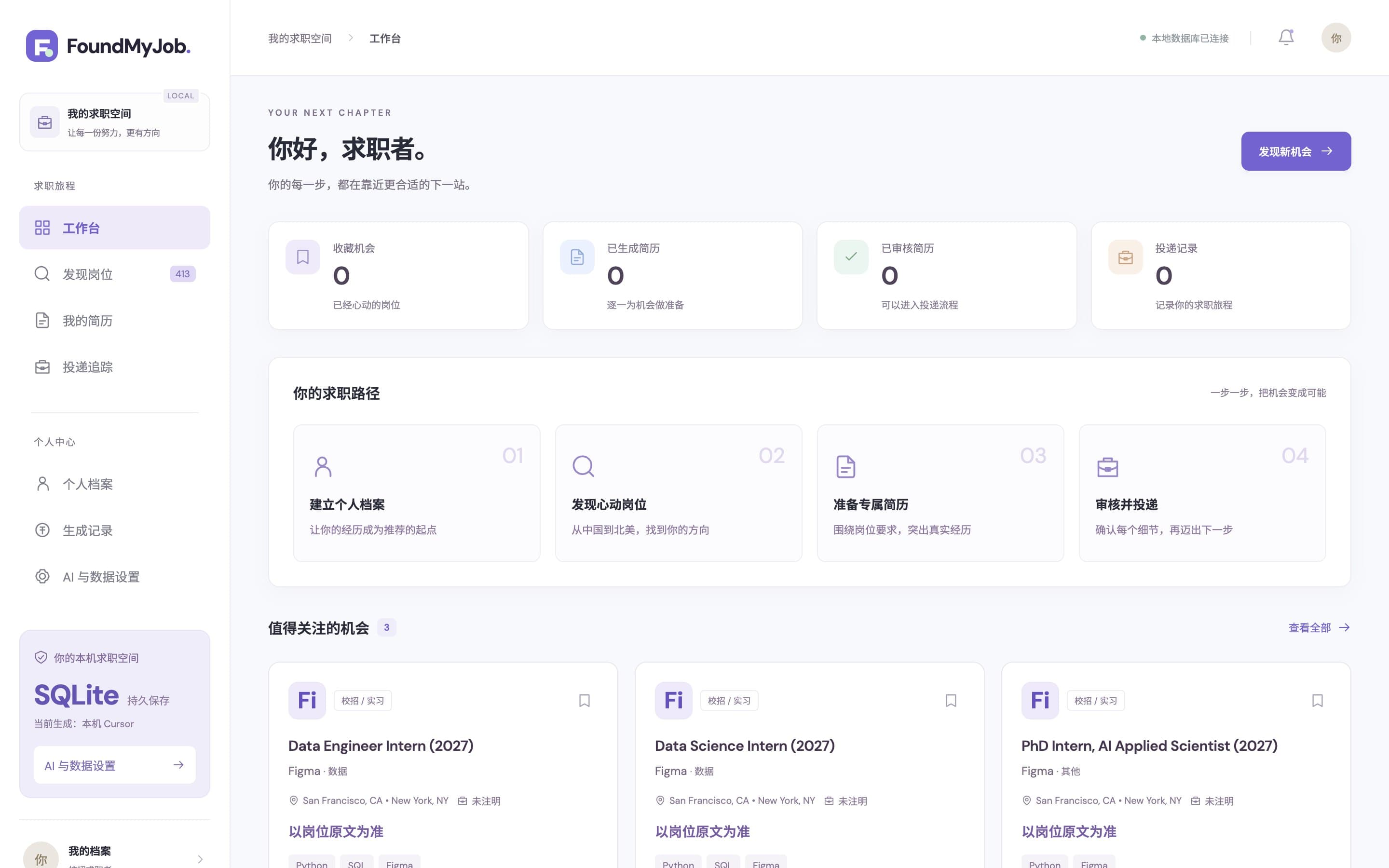Click the Fi logo on PhD Intern card
Viewport: 1389px width, 868px height.
1040,700
